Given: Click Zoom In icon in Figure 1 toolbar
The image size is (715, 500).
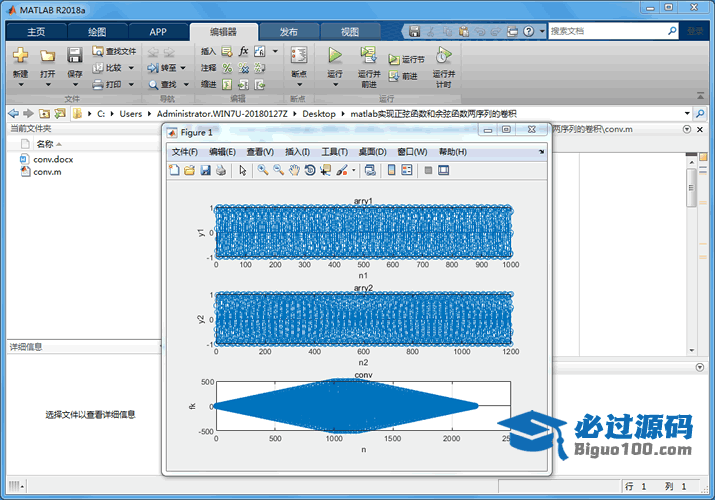Looking at the screenshot, I should pos(263,170).
